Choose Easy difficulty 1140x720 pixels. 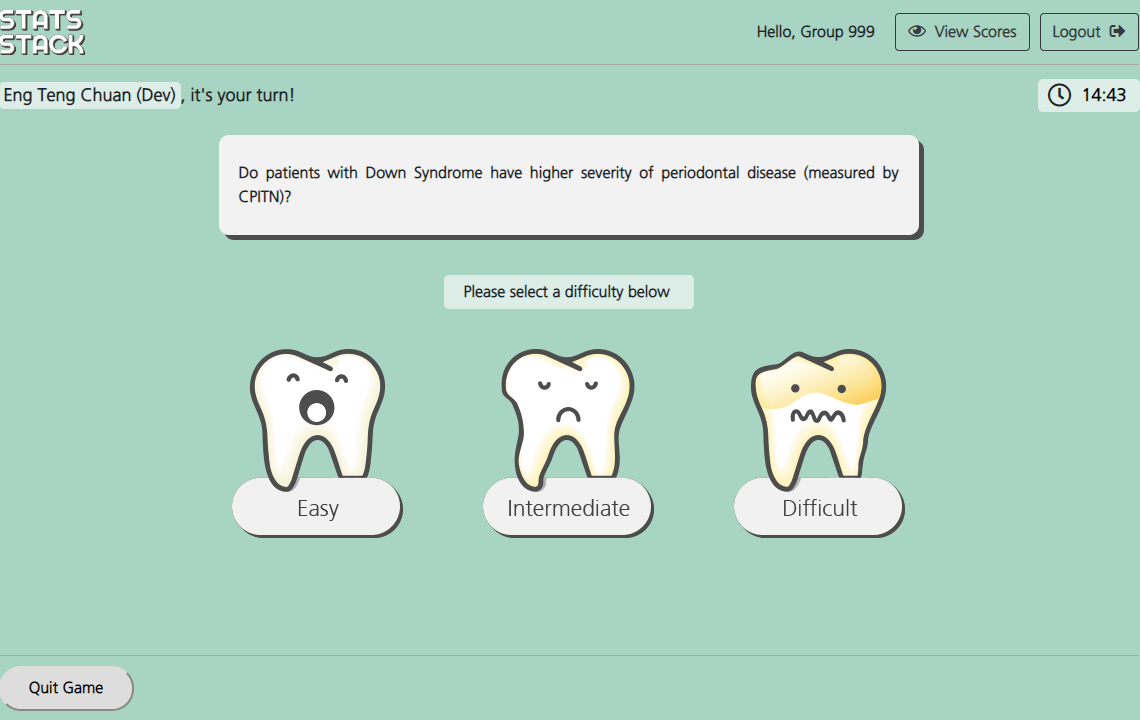[x=317, y=508]
